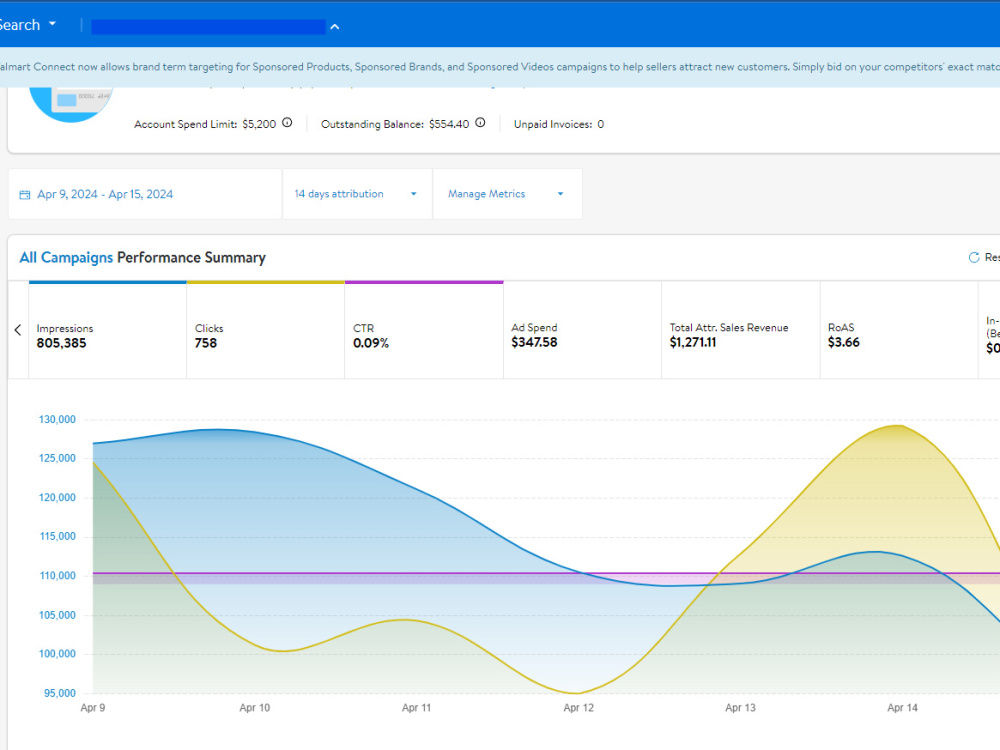
Task: Click the $3.66 RoAS value
Action: click(x=843, y=342)
